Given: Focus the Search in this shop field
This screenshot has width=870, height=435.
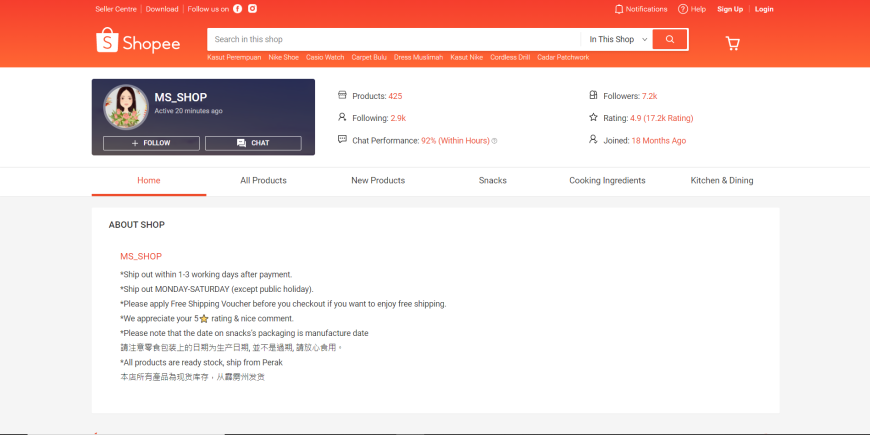Looking at the screenshot, I should (394, 39).
